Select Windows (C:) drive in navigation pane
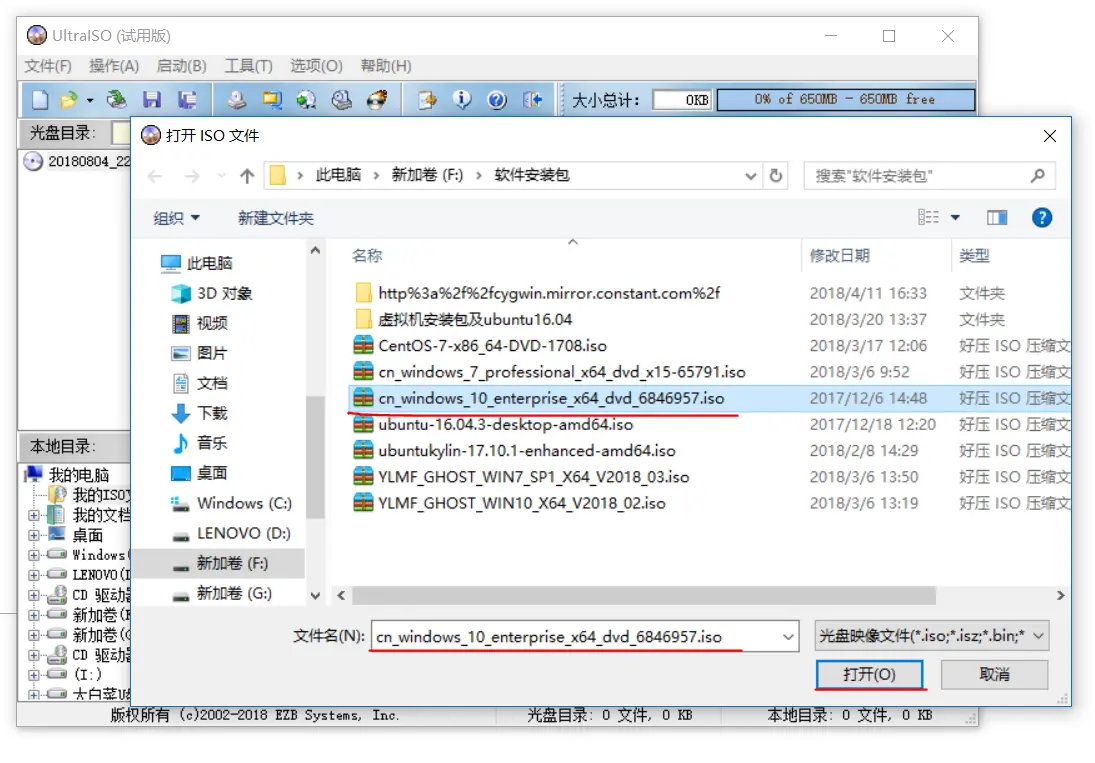The height and width of the screenshot is (763, 1095). pos(232,503)
